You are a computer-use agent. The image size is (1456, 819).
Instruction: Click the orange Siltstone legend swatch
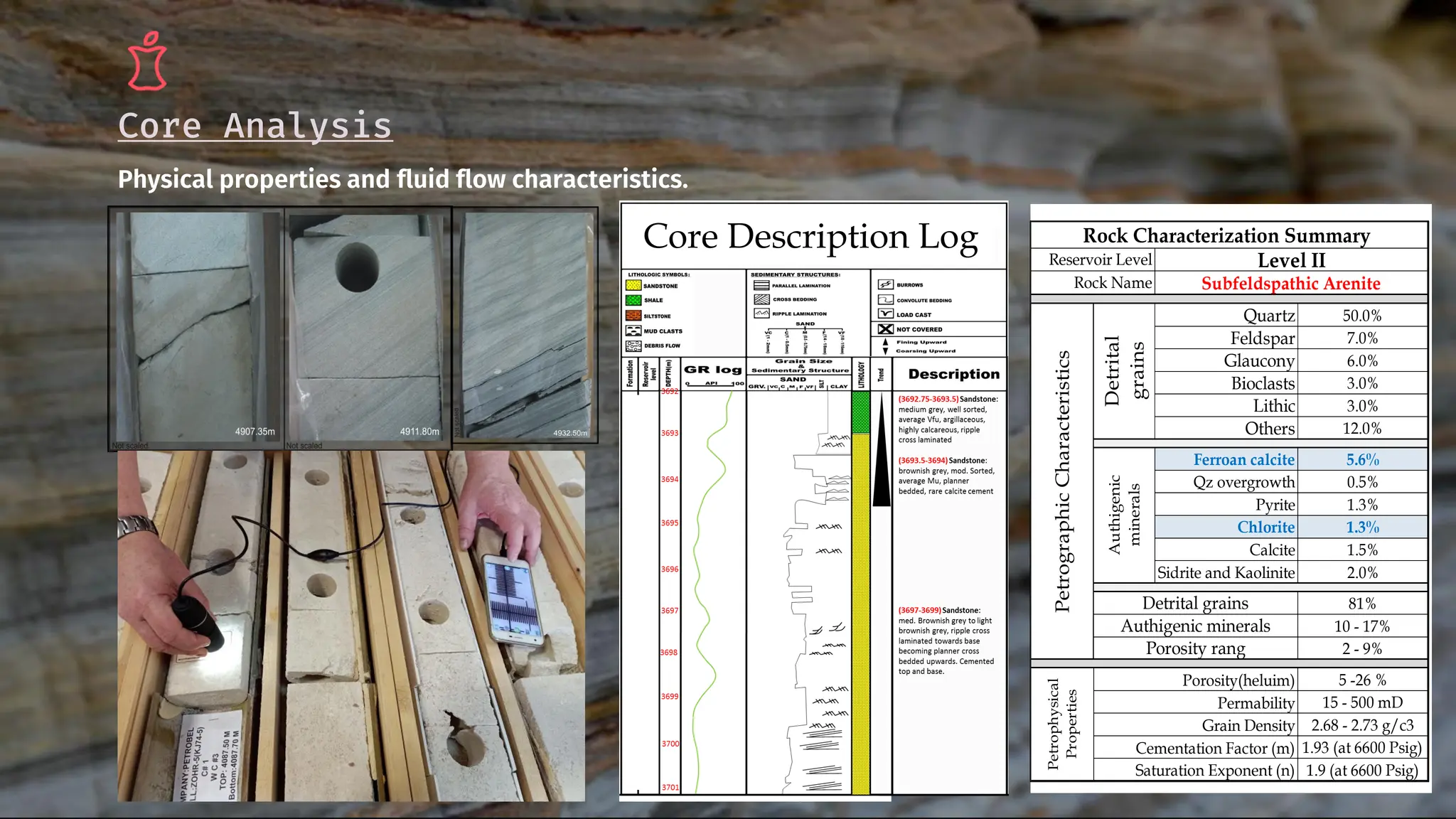pos(633,316)
